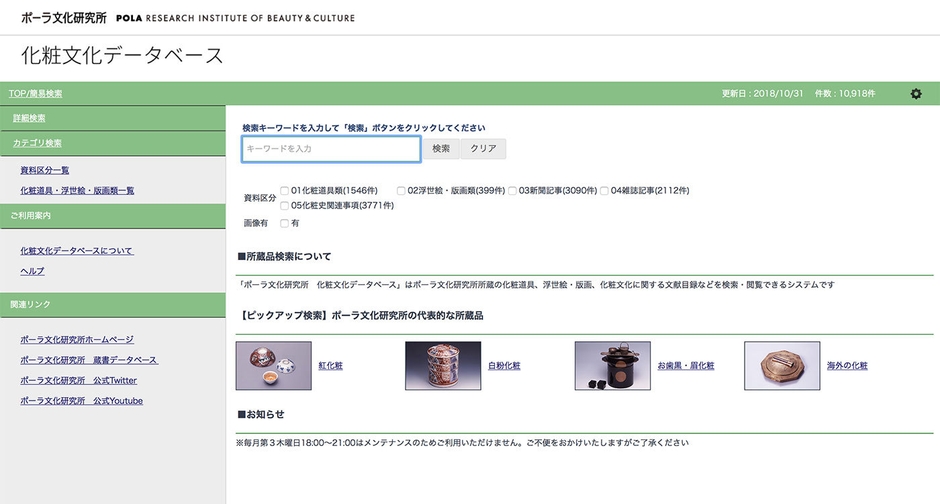
Task: Click the 化粧文化データベース page title
Action: click(x=122, y=55)
